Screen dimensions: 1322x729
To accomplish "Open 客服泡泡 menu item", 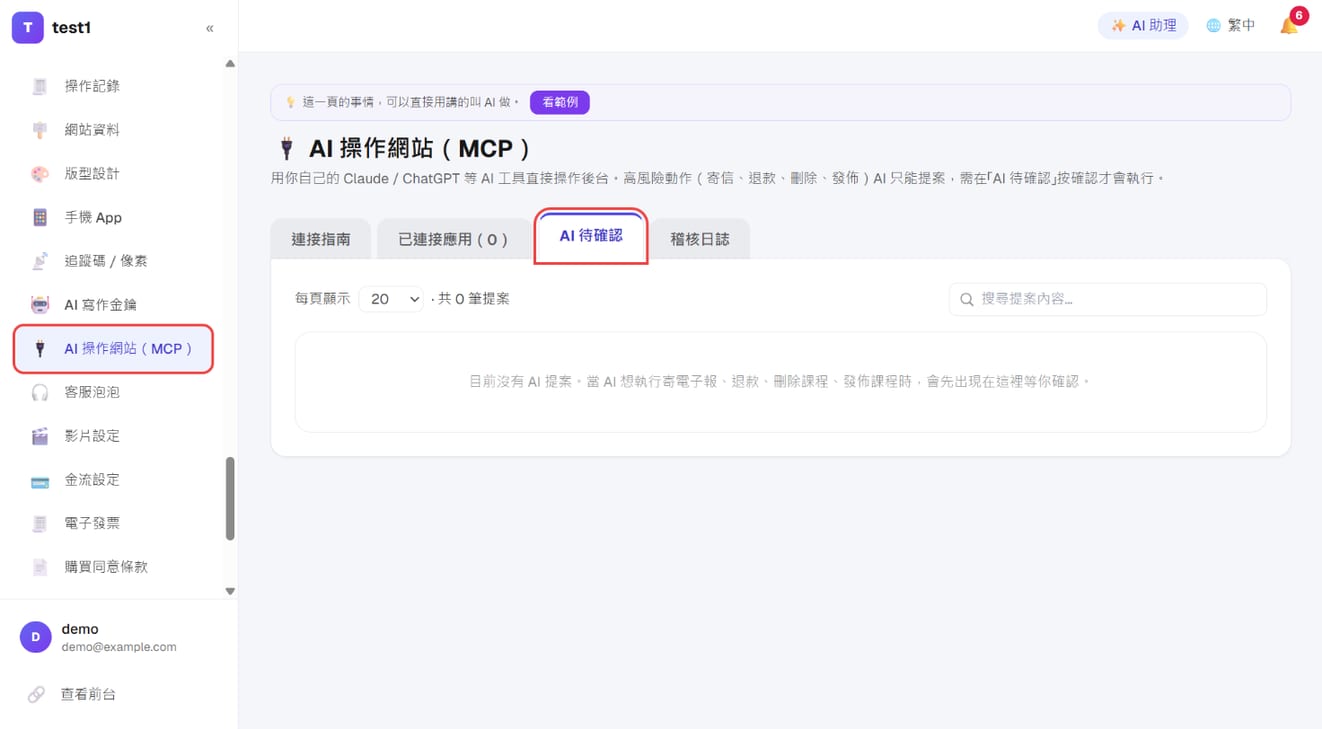I will point(113,392).
